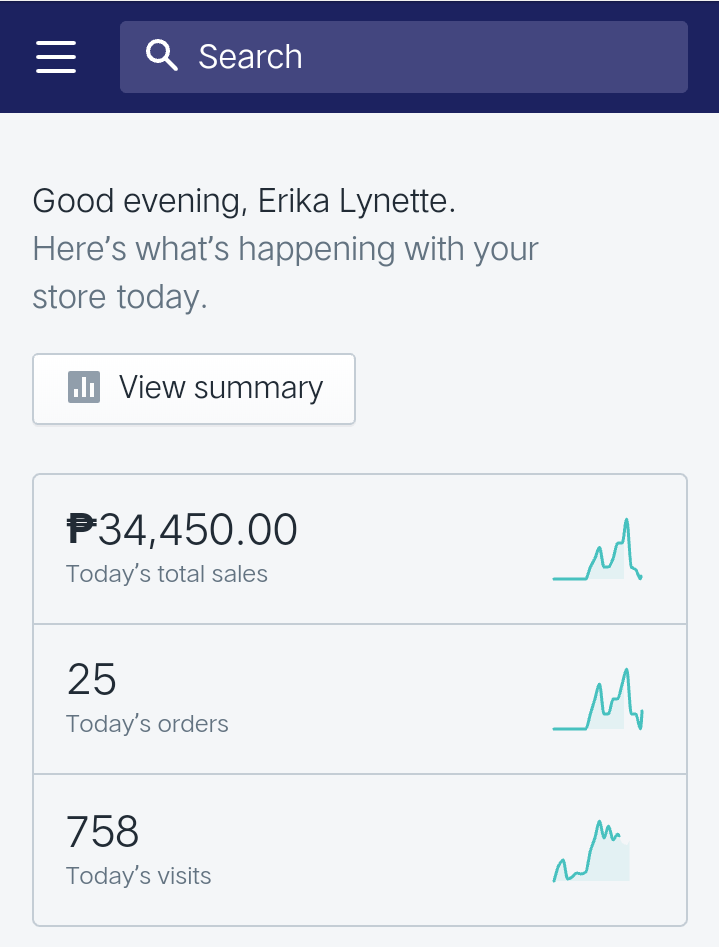Click the View summary button
Image resolution: width=719 pixels, height=947 pixels.
(194, 388)
